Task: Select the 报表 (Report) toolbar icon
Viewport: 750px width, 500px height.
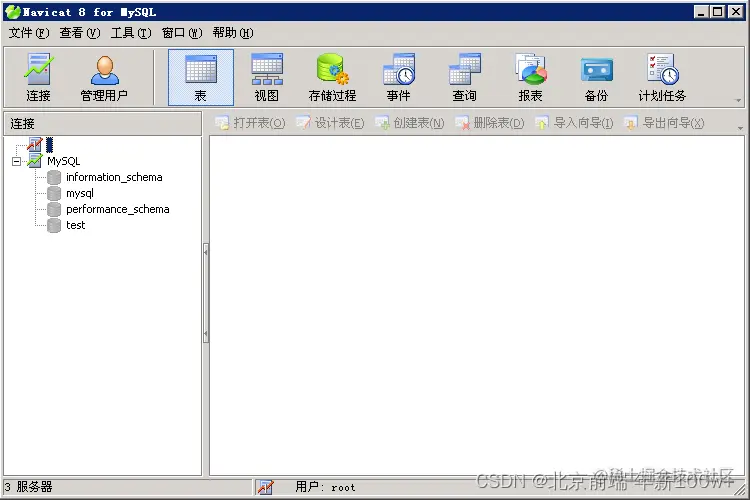Action: pyautogui.click(x=530, y=78)
